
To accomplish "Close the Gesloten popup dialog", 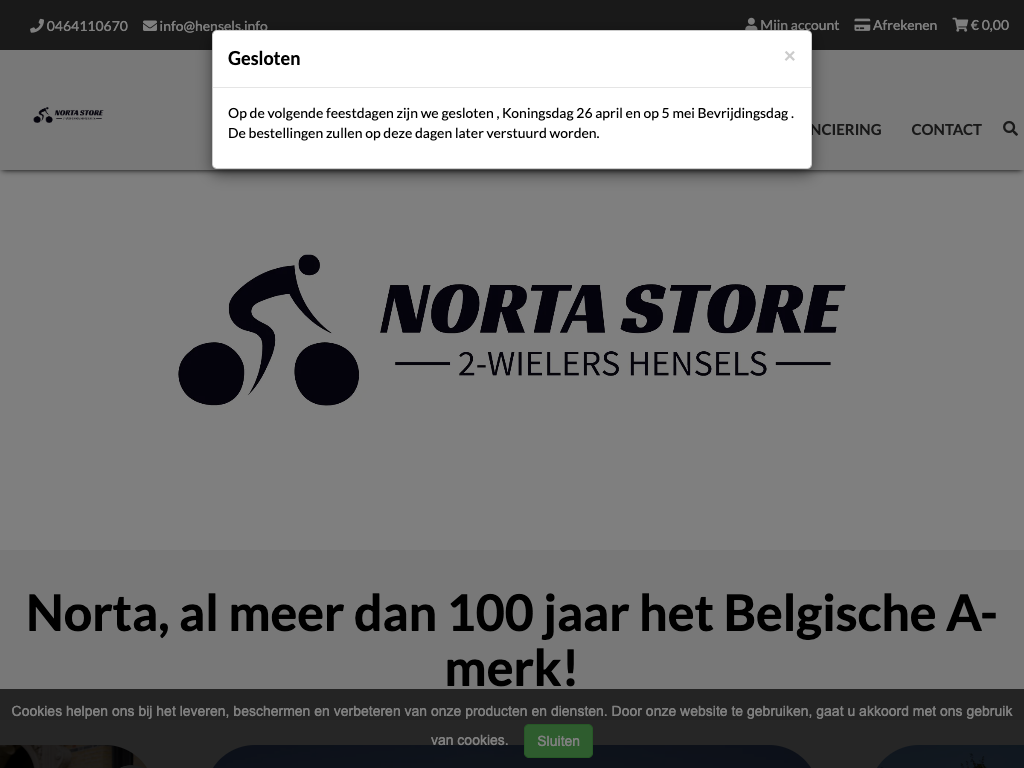I will coord(790,56).
